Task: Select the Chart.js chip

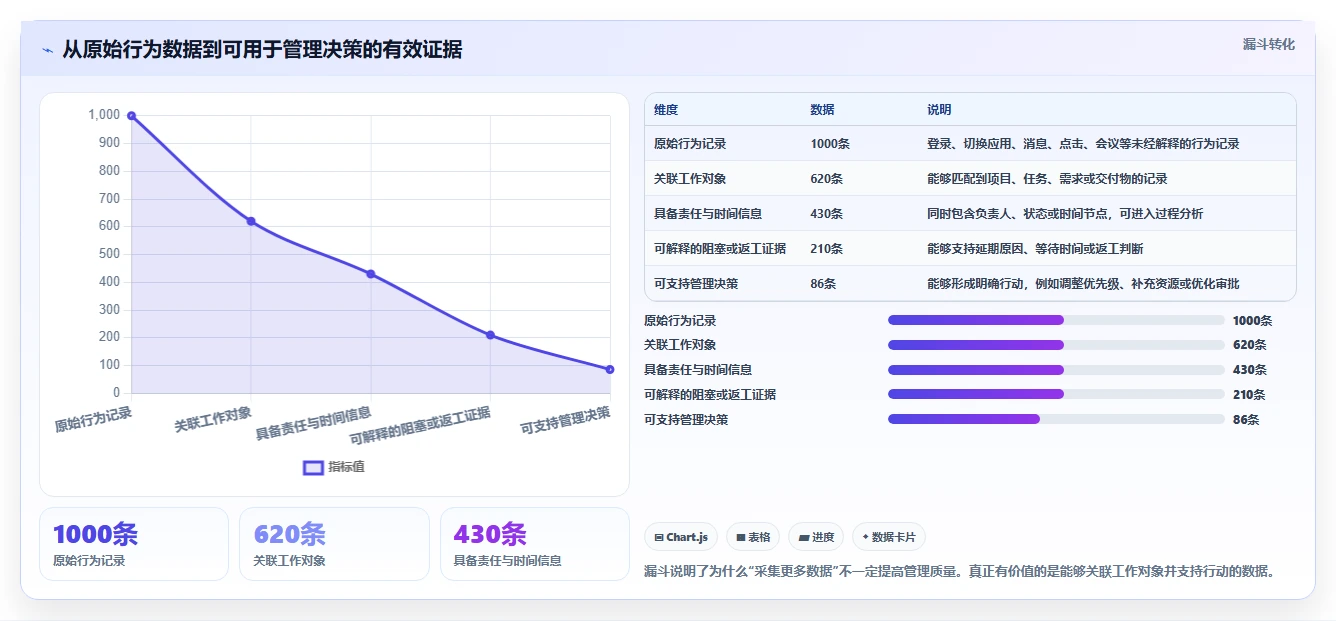Action: coord(681,537)
